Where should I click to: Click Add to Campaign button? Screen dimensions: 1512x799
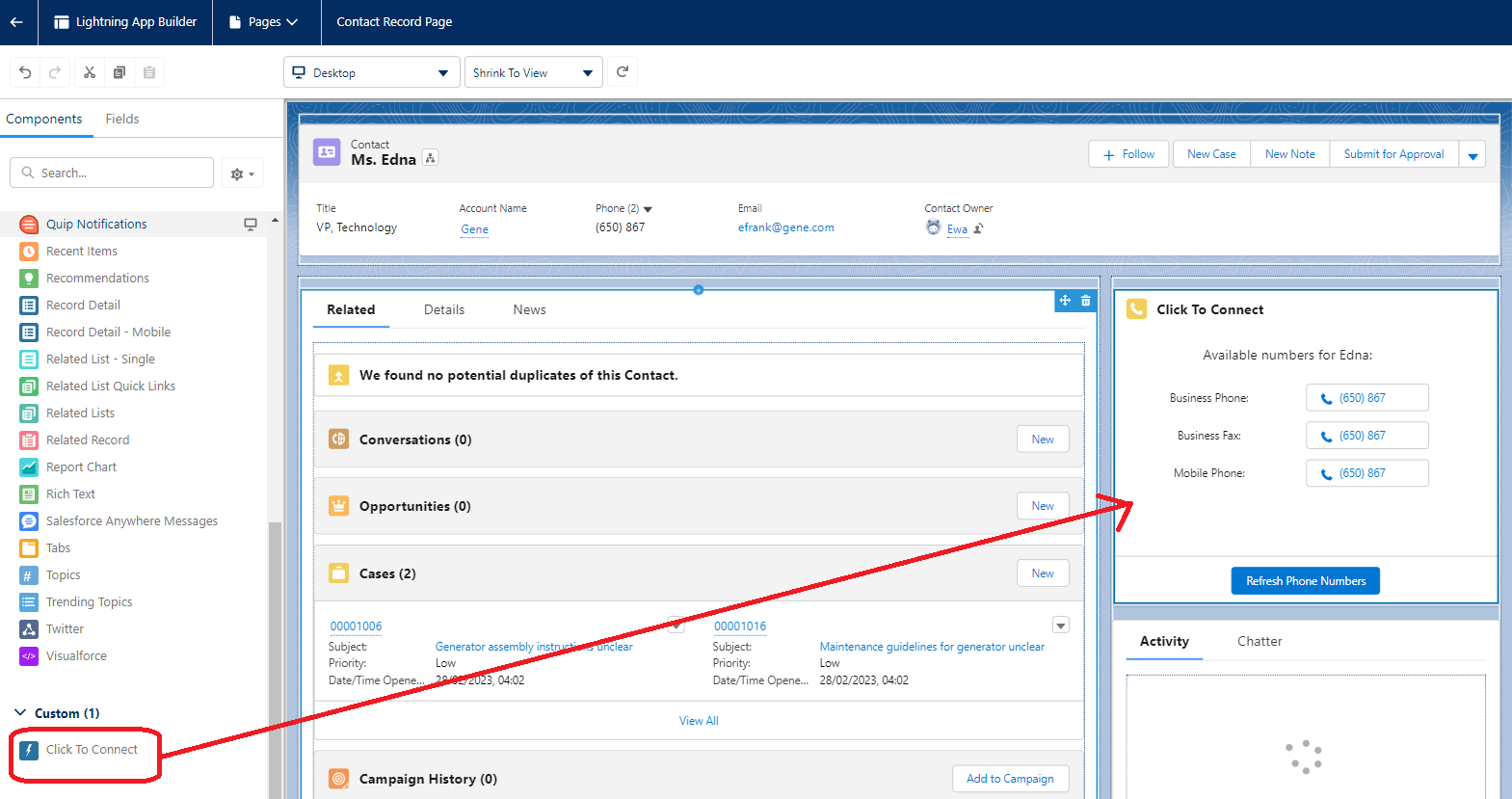click(1010, 779)
